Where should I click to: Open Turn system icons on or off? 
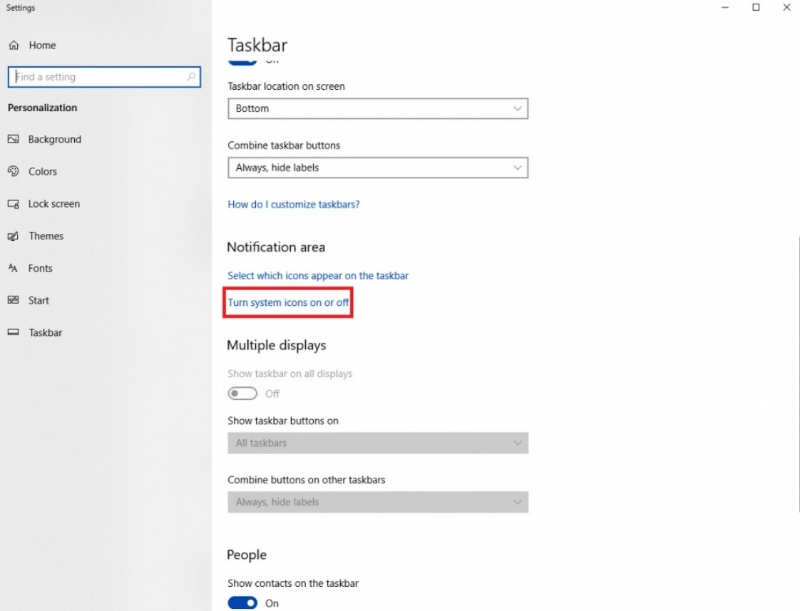click(x=288, y=302)
